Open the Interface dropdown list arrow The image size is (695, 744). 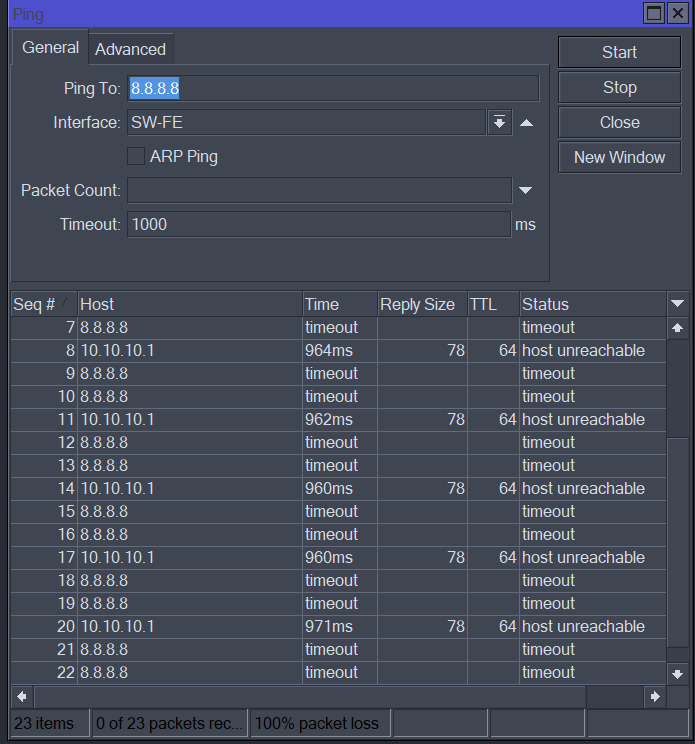(x=499, y=123)
